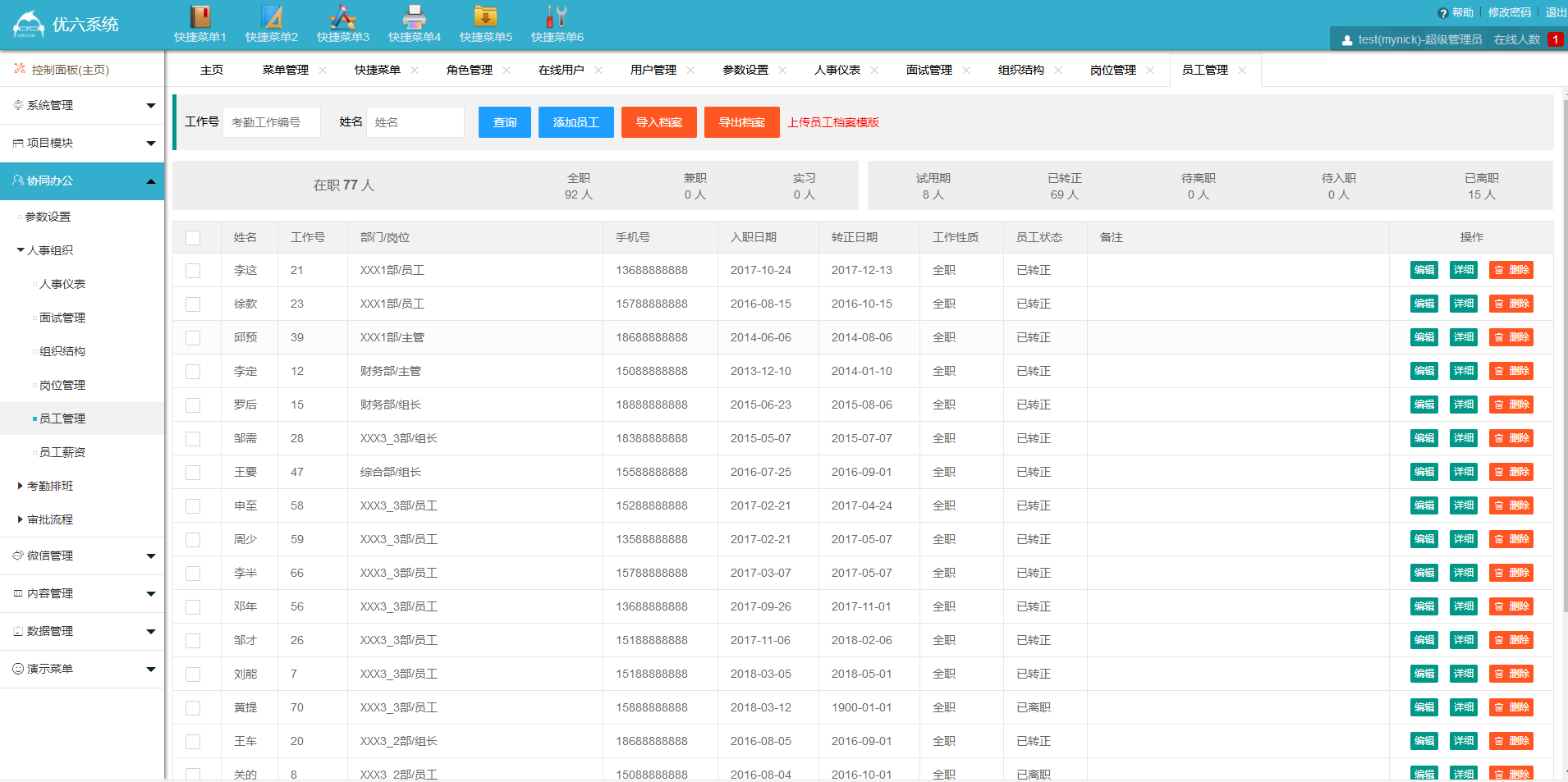Screen dimensions: 1568x782
Task: Check the row for 李定
Action: click(x=193, y=372)
